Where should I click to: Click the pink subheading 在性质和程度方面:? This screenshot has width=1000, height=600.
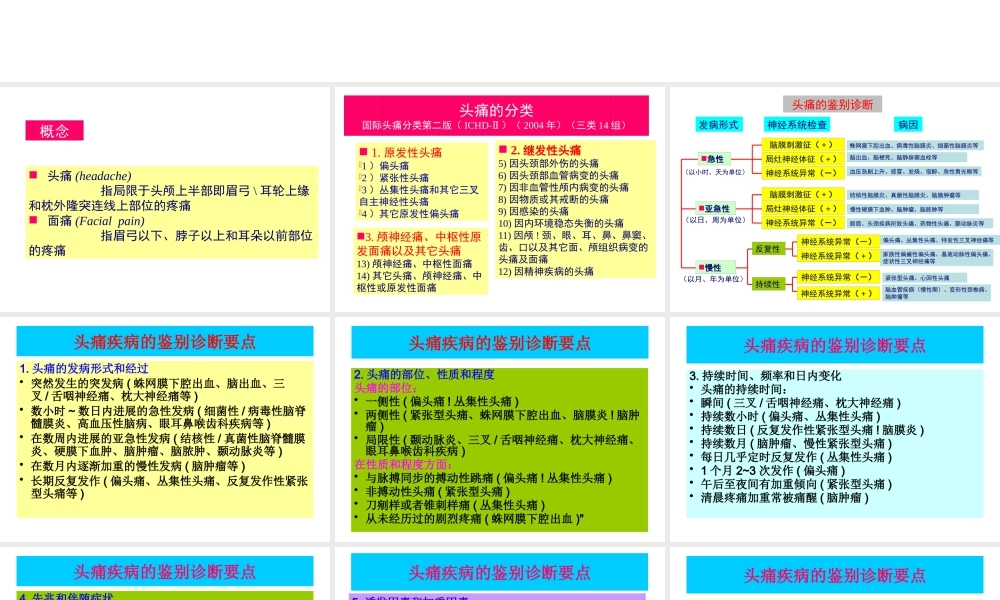(403, 464)
